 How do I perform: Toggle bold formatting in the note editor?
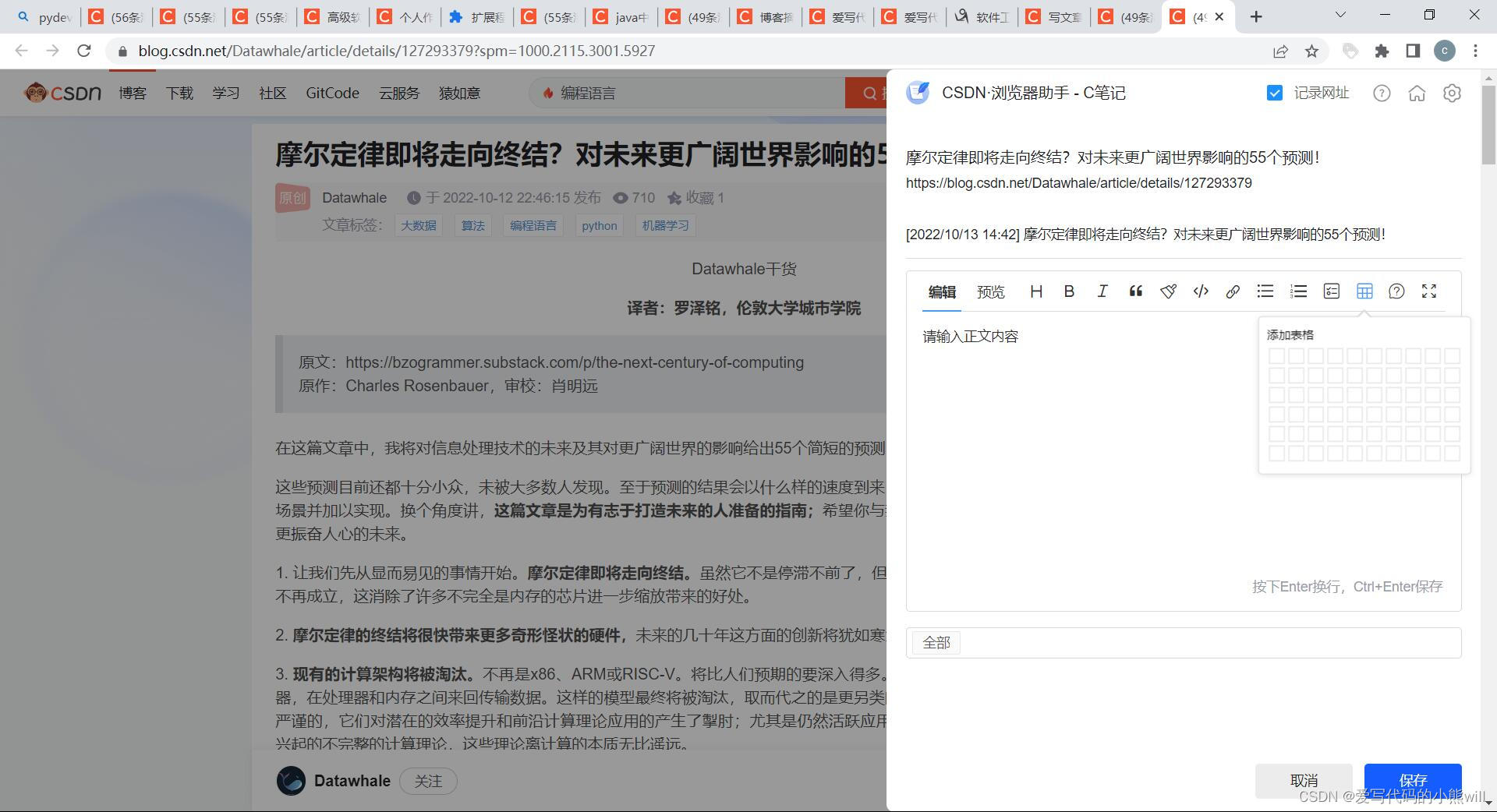click(1069, 291)
